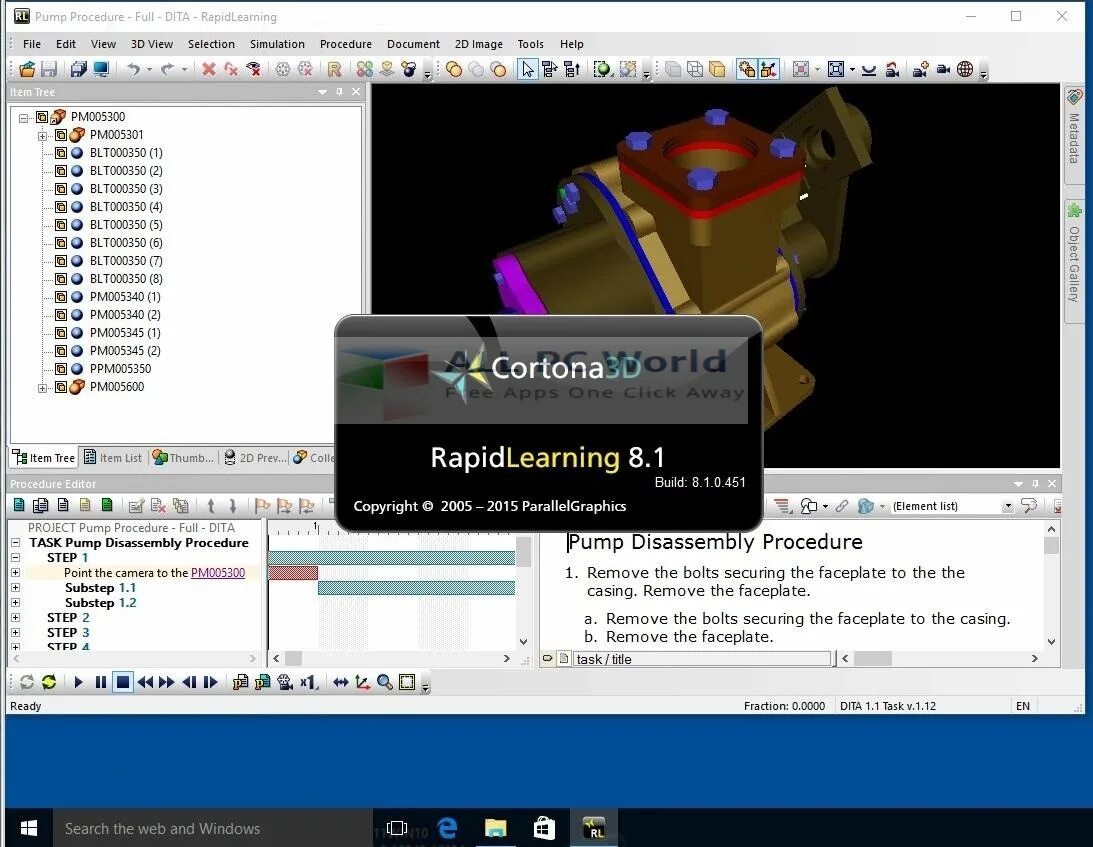
Task: Click the Save floppy disk icon
Action: [x=48, y=69]
